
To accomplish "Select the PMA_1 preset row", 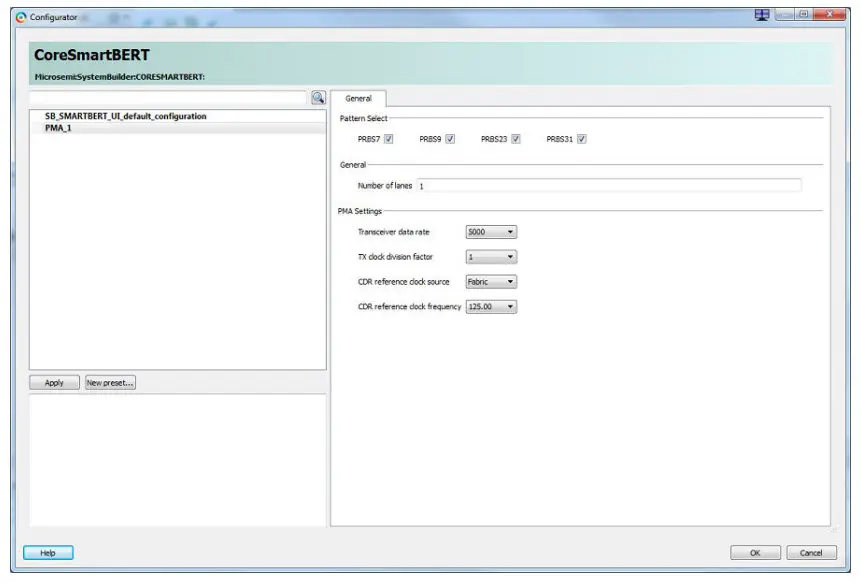I will (178, 128).
